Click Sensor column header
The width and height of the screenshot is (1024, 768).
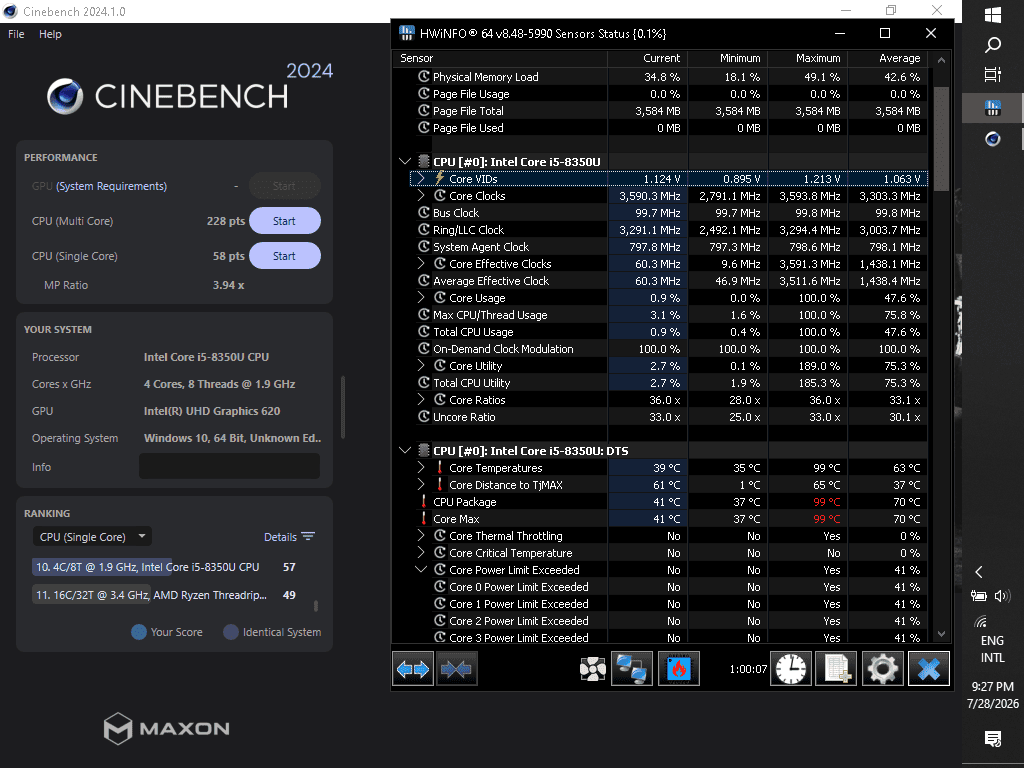coord(500,58)
